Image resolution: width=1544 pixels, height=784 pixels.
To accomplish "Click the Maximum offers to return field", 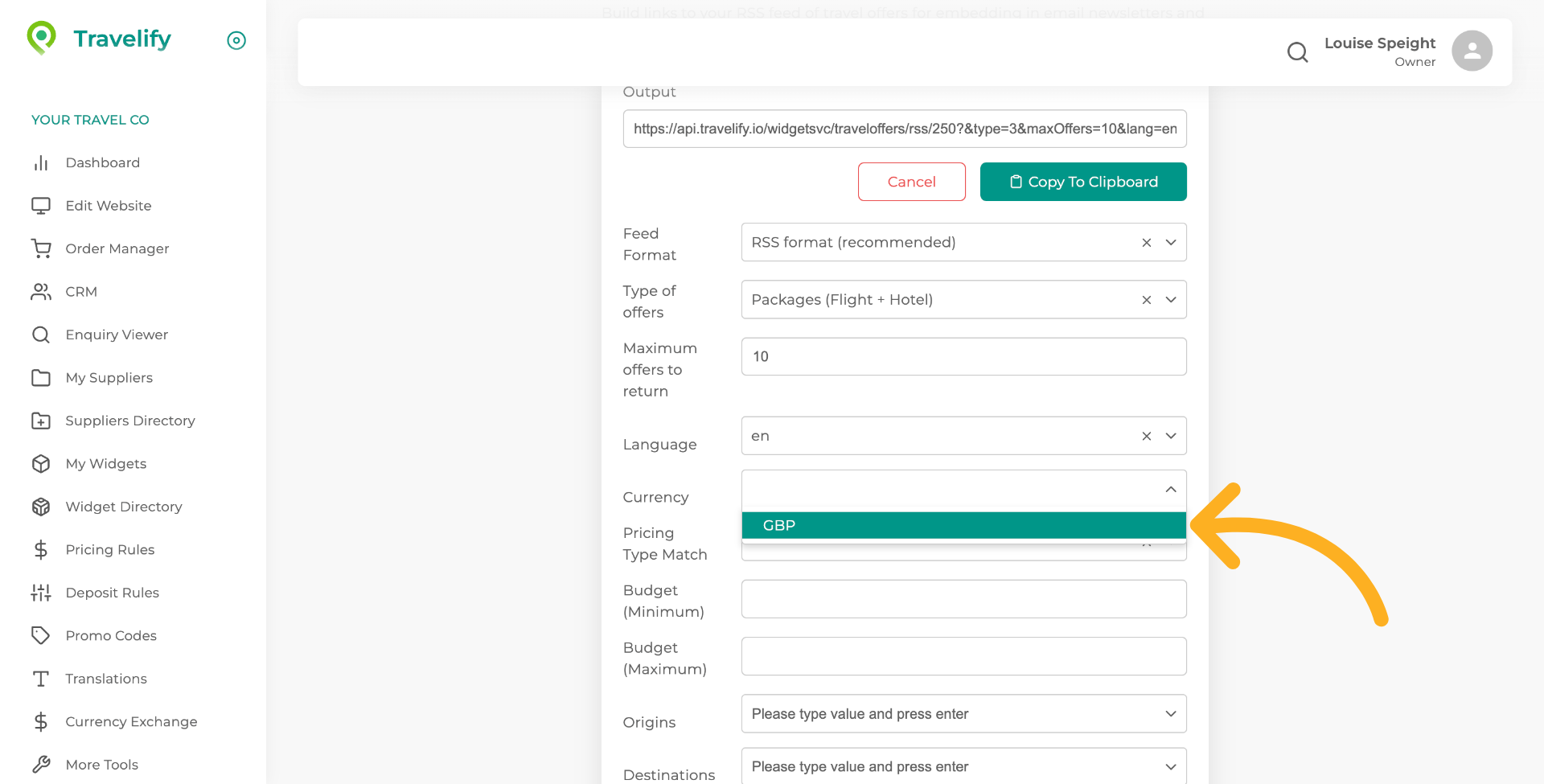I will (963, 356).
